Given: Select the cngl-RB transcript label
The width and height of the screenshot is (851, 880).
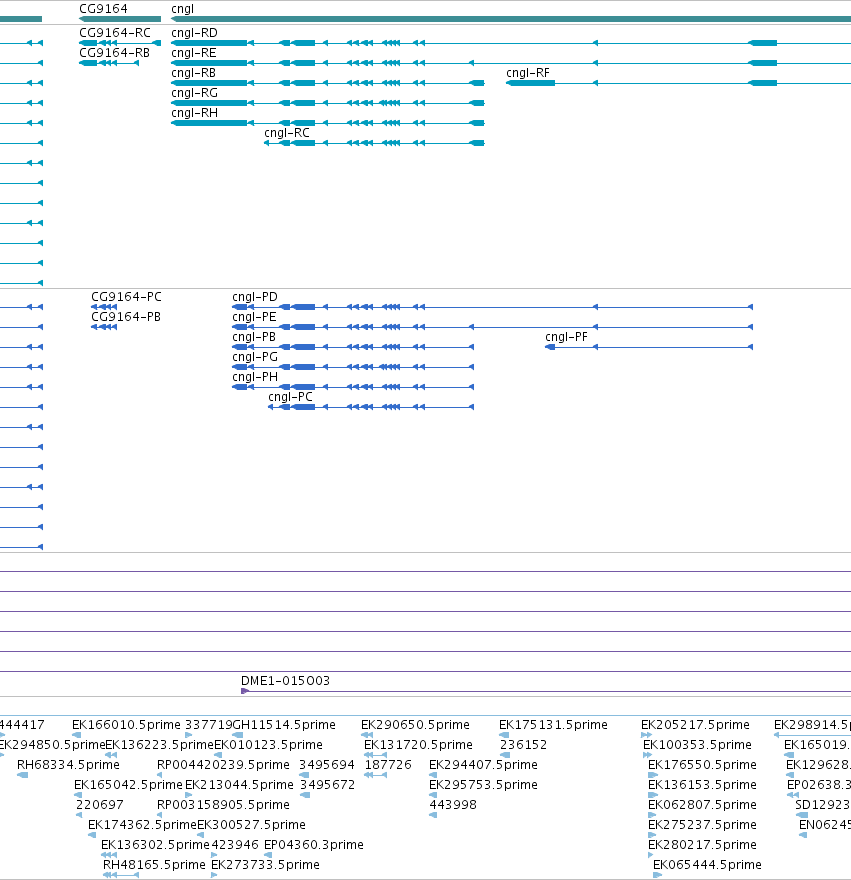Looking at the screenshot, I should [x=194, y=73].
